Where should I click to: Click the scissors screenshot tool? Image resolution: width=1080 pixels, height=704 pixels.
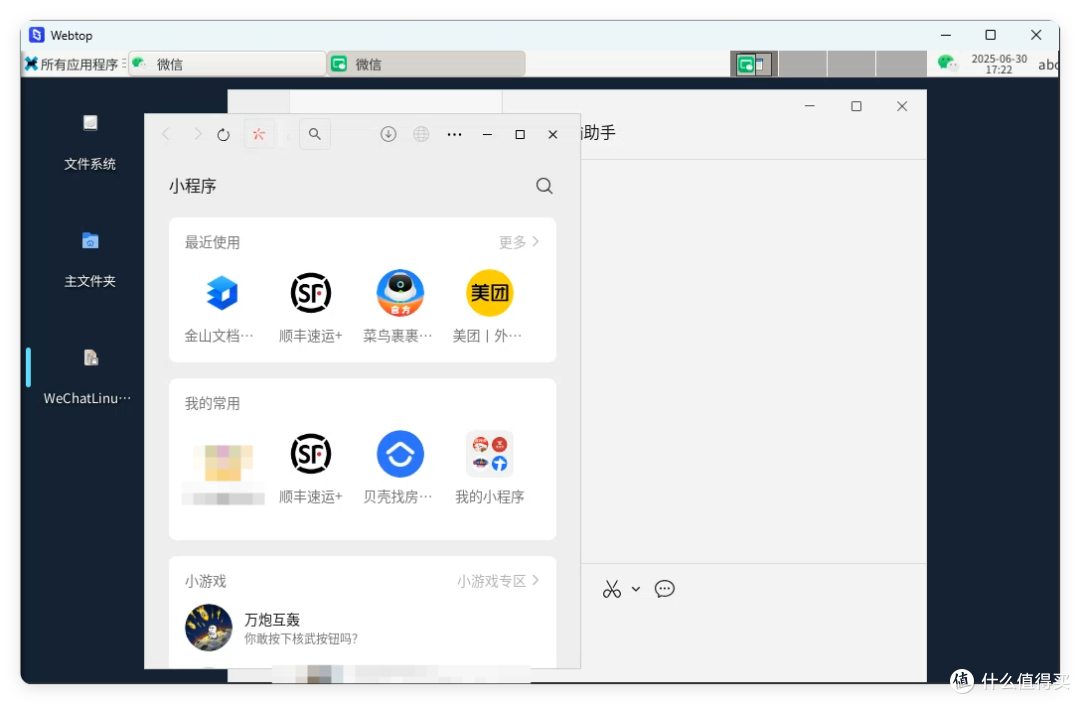(612, 589)
